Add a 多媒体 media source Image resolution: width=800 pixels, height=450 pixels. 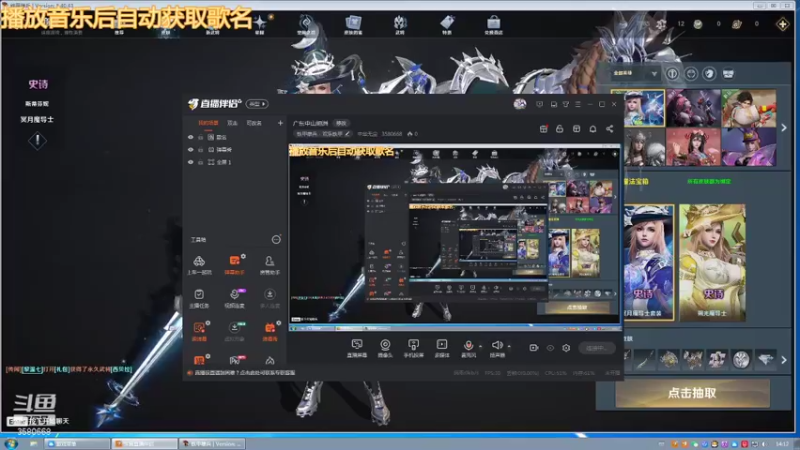point(442,348)
